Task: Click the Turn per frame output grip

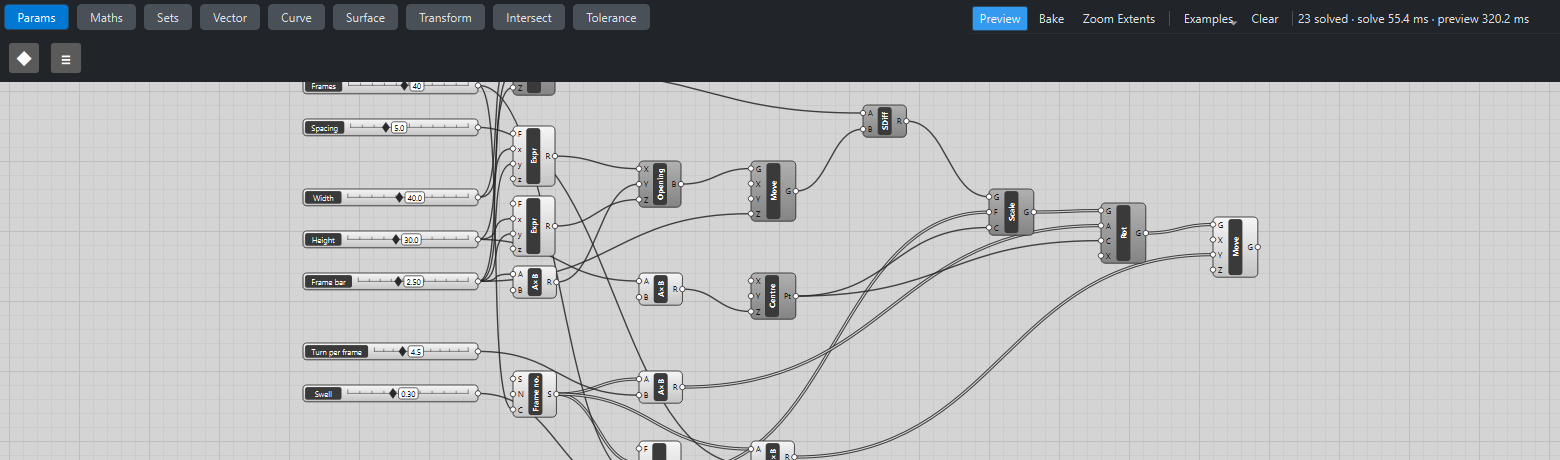Action: click(x=478, y=352)
